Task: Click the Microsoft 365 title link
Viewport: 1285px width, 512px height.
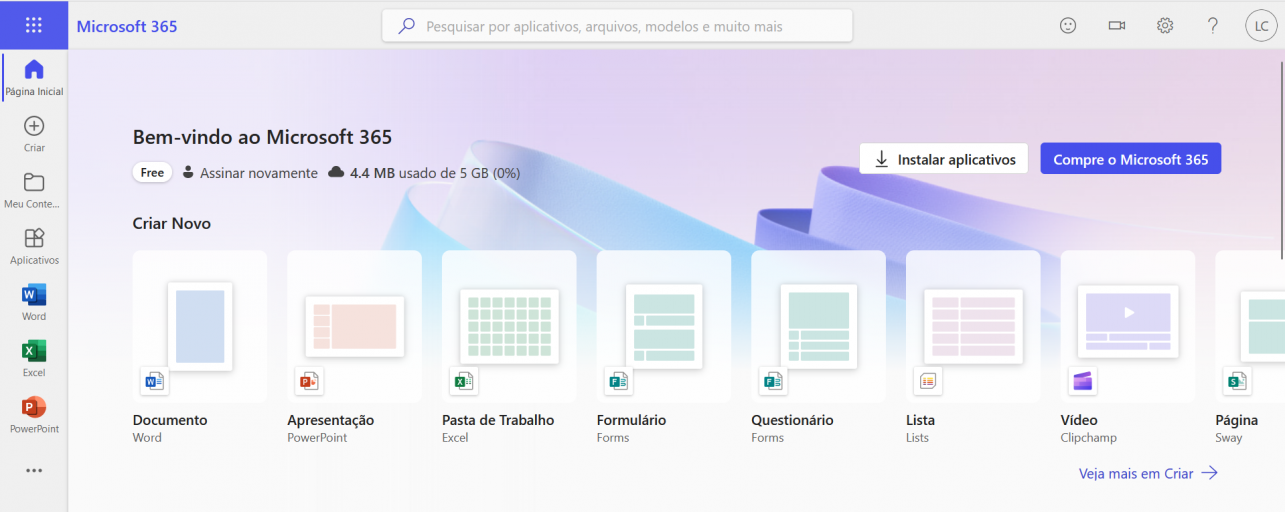Action: [127, 26]
